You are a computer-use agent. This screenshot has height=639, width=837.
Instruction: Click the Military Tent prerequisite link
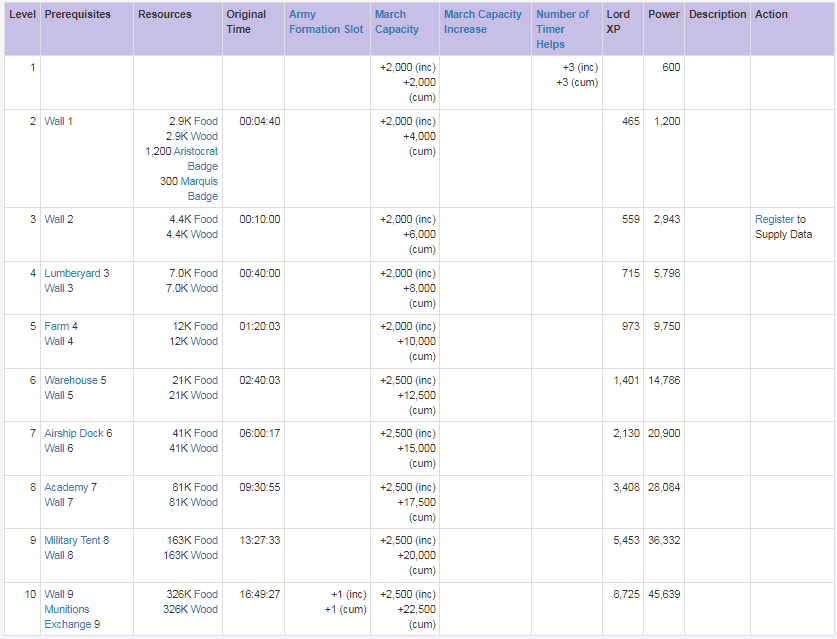(72, 540)
